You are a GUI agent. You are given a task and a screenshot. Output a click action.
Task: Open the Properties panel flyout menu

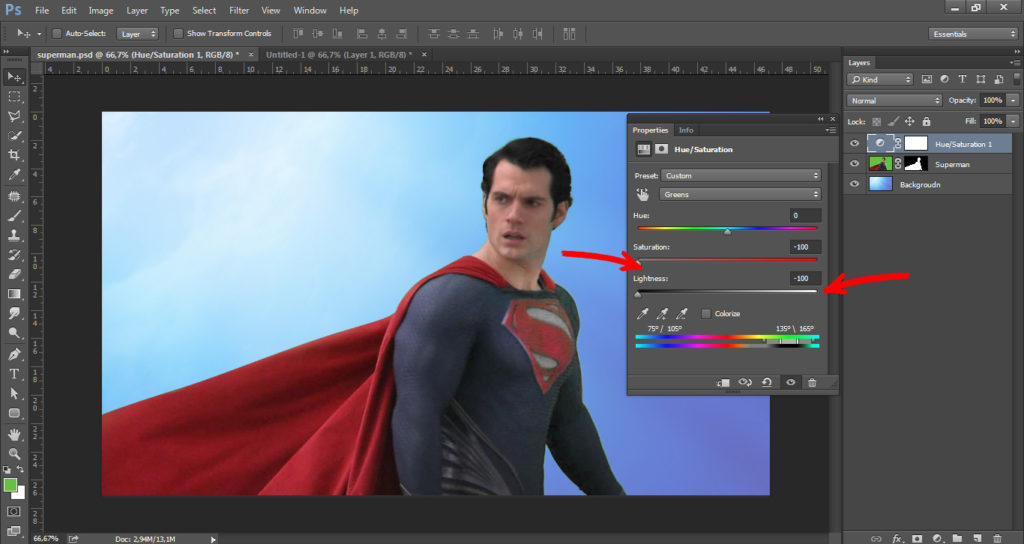(x=830, y=130)
